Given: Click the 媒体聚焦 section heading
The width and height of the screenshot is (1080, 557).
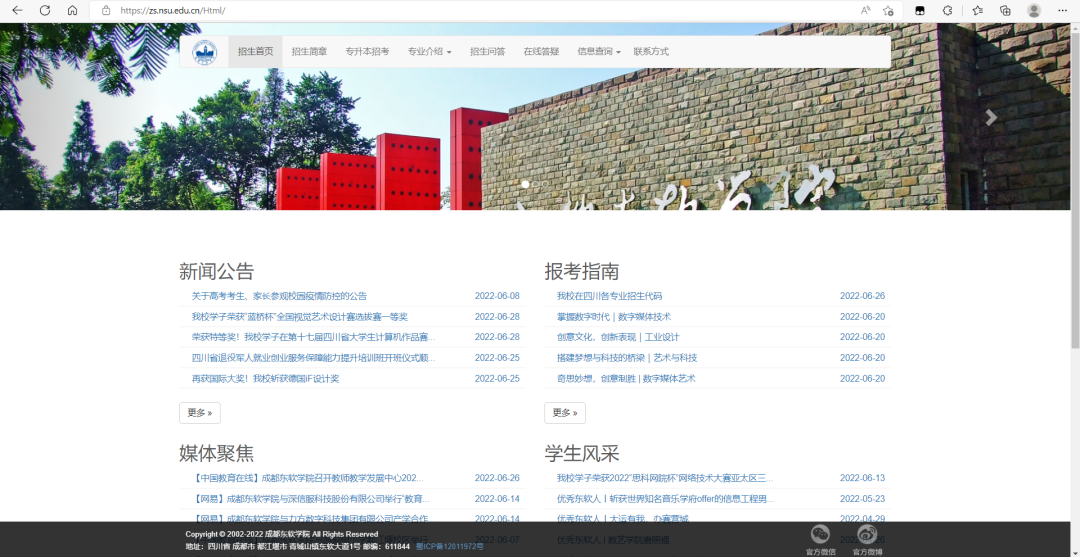Looking at the screenshot, I should 216,453.
